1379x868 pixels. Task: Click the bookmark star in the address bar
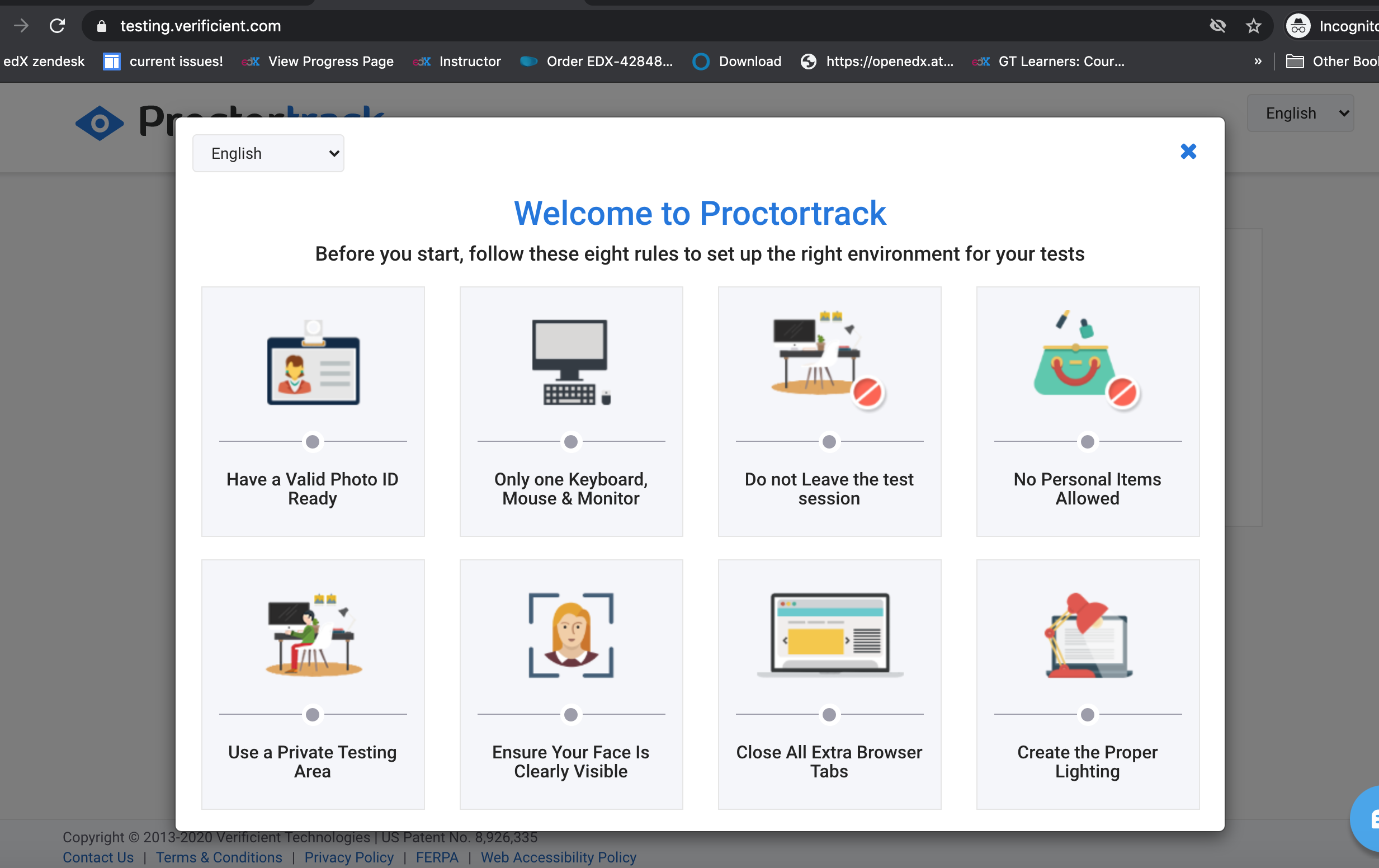pyautogui.click(x=1254, y=26)
